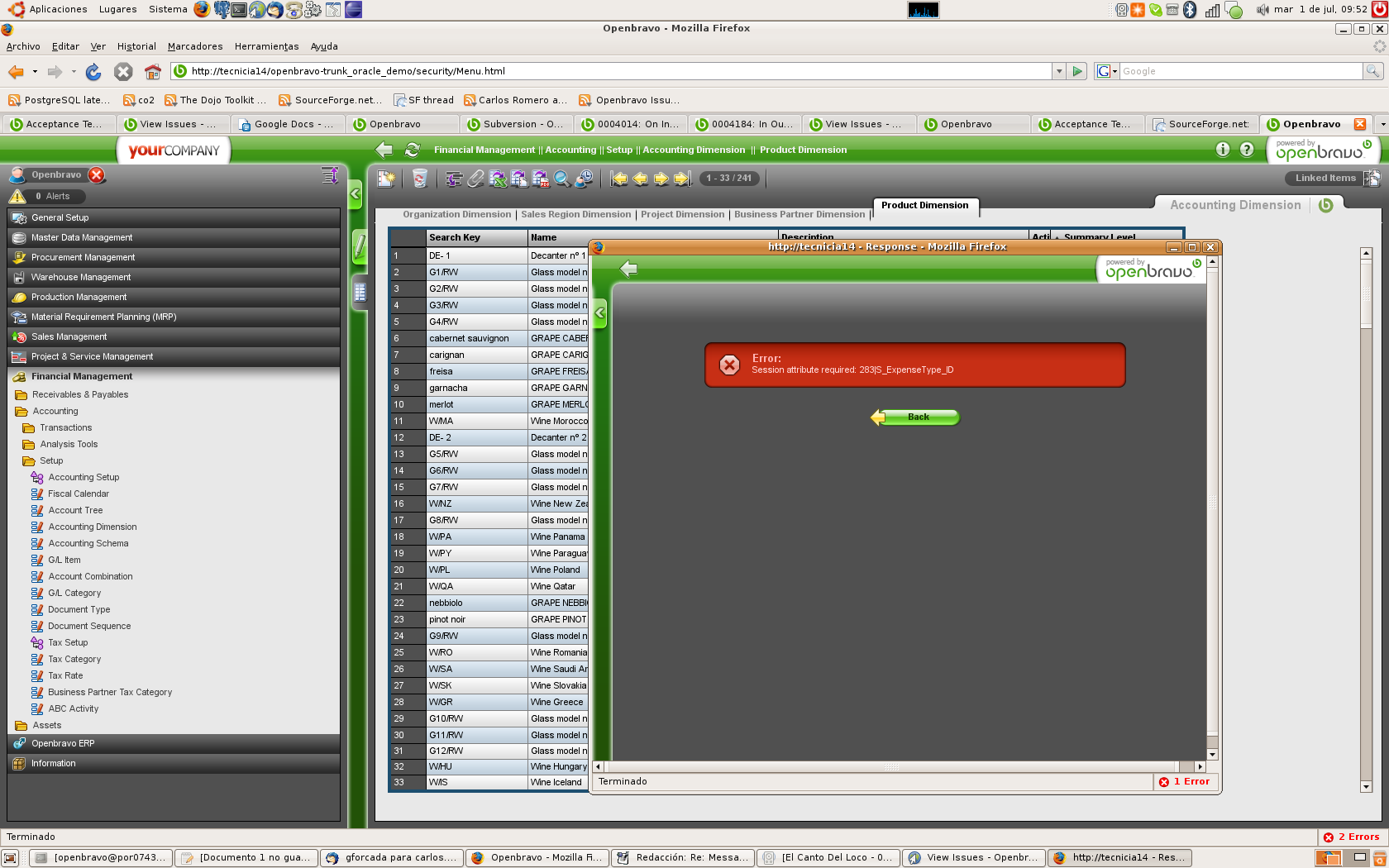Switch to the grid view icon
Screen dimensions: 1389x868
coord(360,292)
